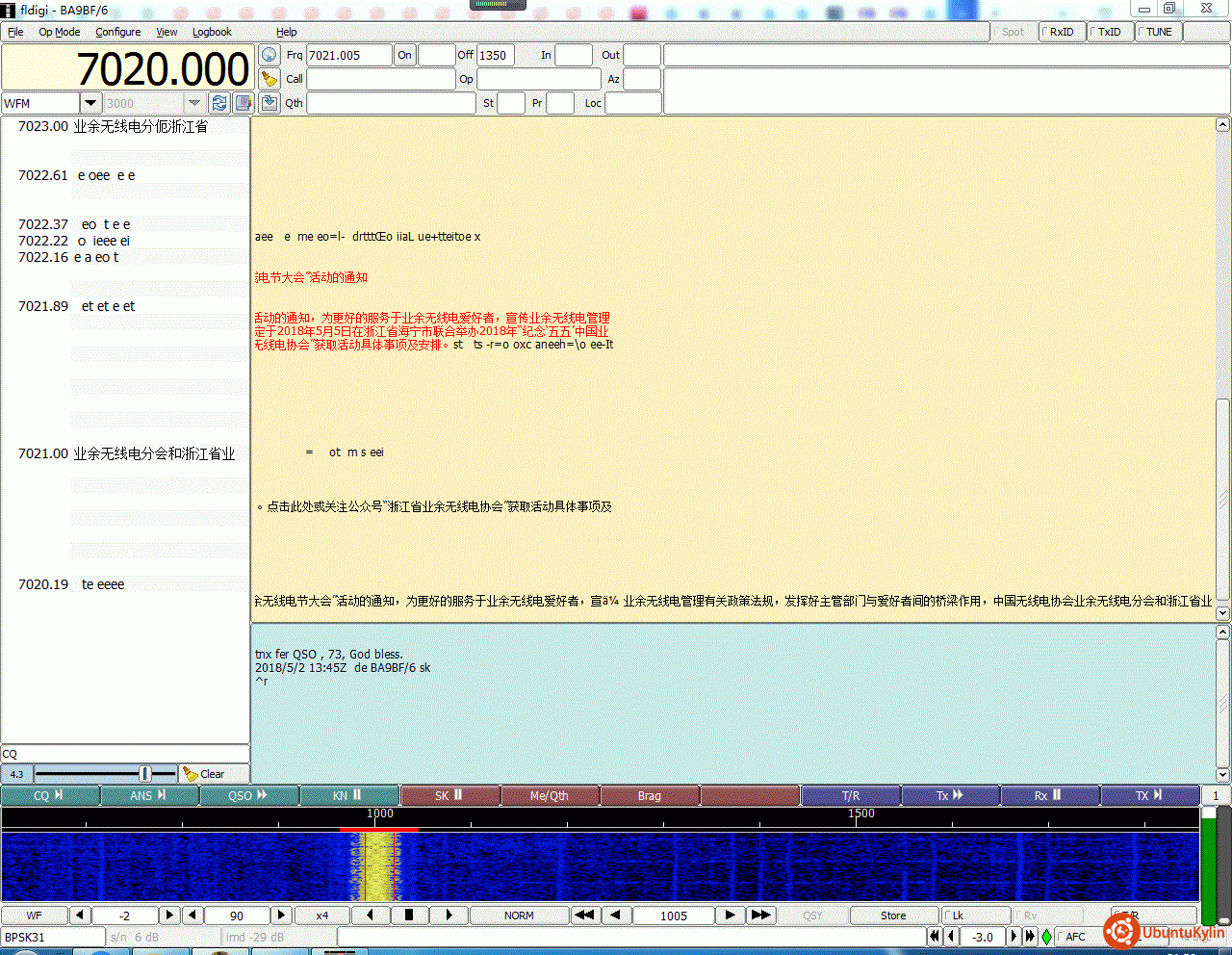This screenshot has height=955, width=1232.
Task: Click the CQ macro button
Action: (49, 795)
